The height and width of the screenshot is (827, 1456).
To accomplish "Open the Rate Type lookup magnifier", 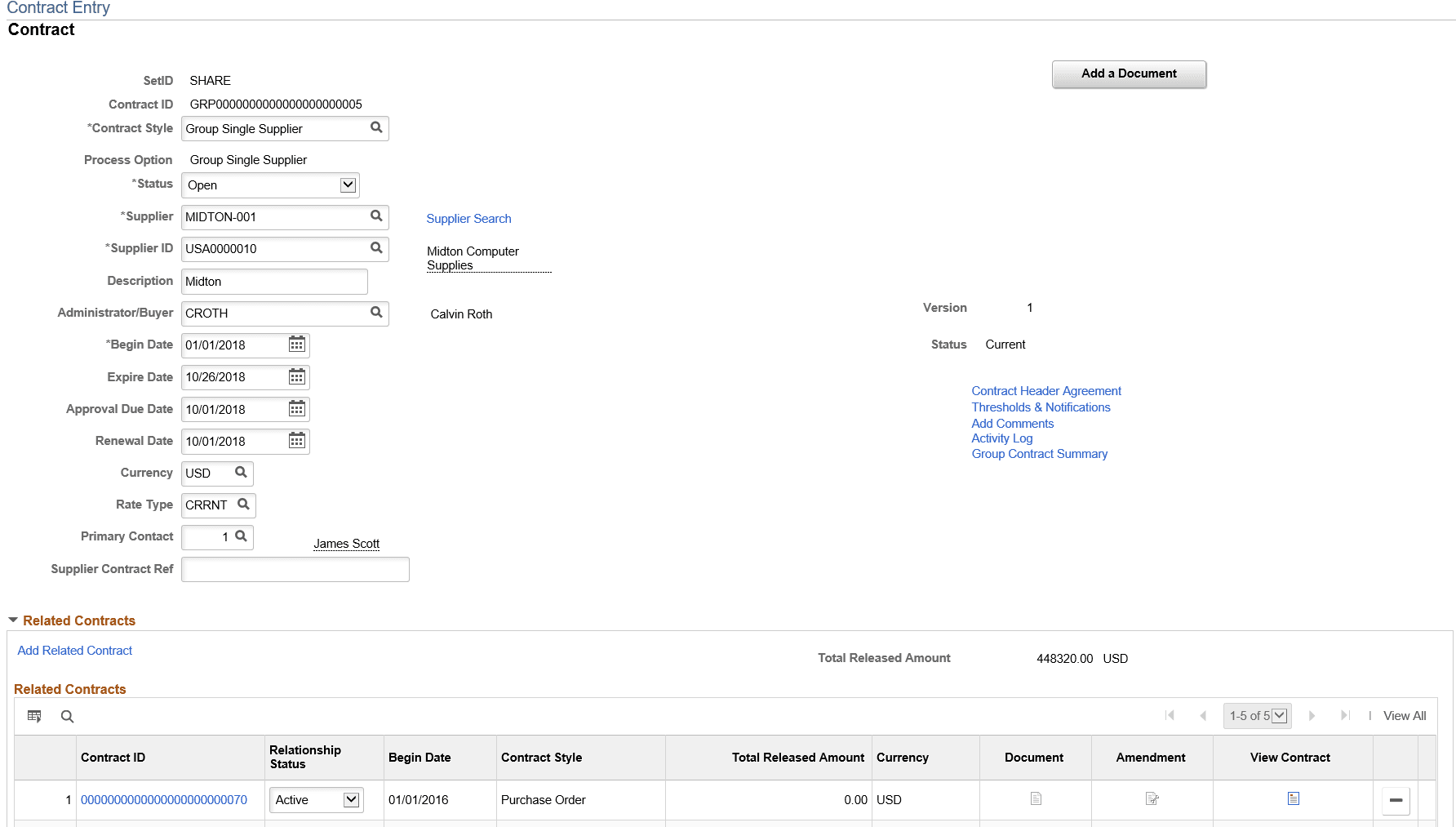I will pyautogui.click(x=242, y=505).
